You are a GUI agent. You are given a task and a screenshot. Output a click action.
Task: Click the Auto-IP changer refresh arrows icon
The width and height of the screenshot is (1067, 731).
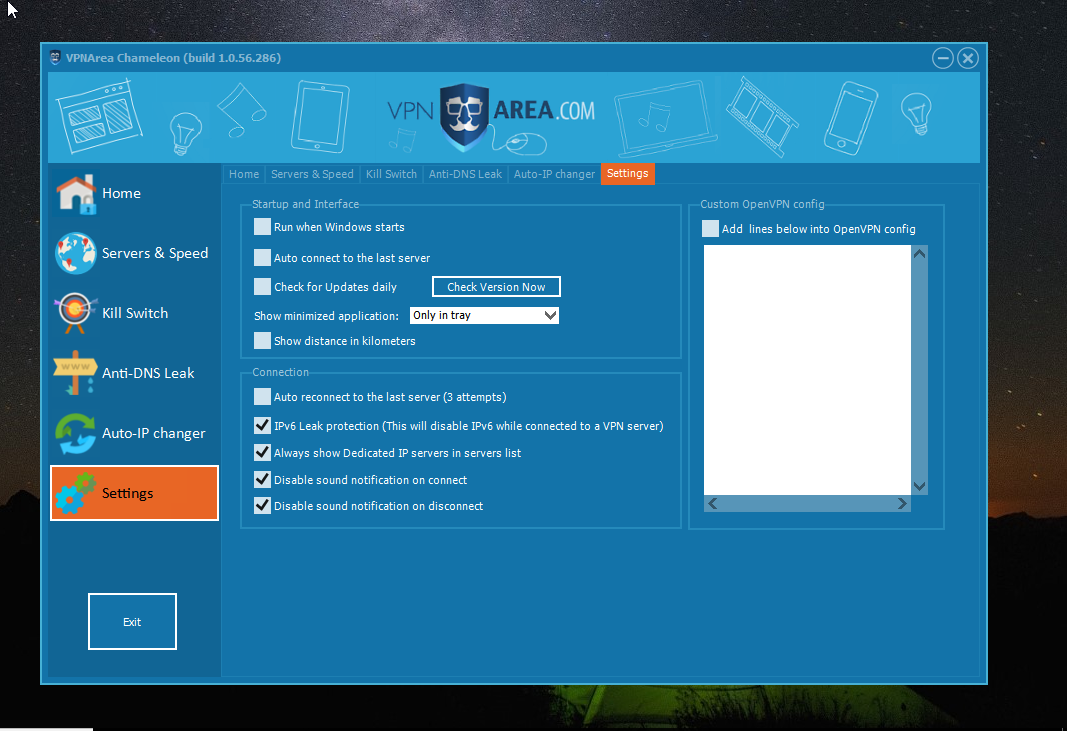[x=76, y=434]
